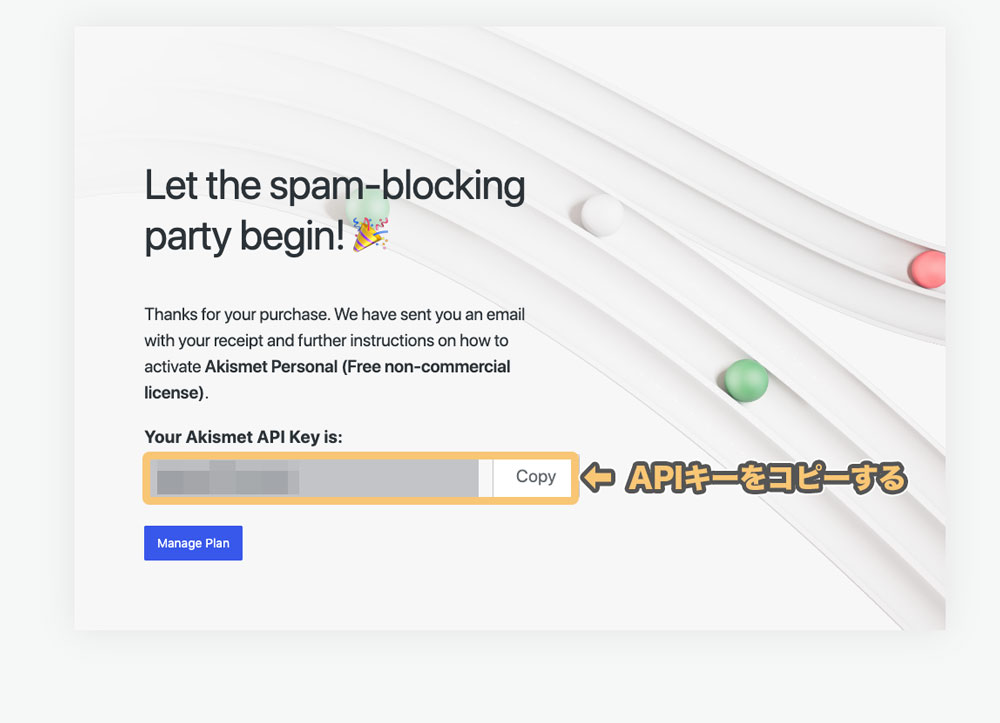Click the solid green ball on the track
The width and height of the screenshot is (1000, 723).
(747, 380)
